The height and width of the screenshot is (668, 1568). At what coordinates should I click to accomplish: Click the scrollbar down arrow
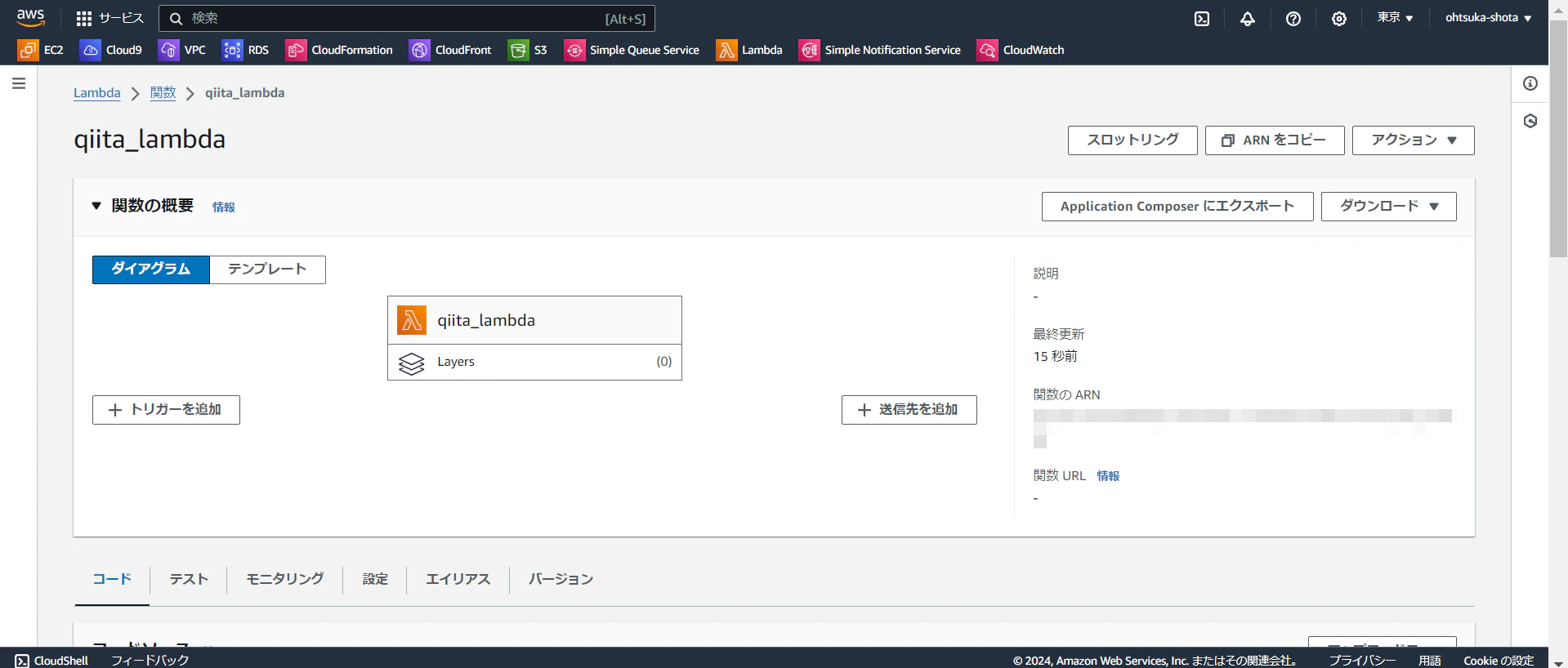click(x=1558, y=662)
